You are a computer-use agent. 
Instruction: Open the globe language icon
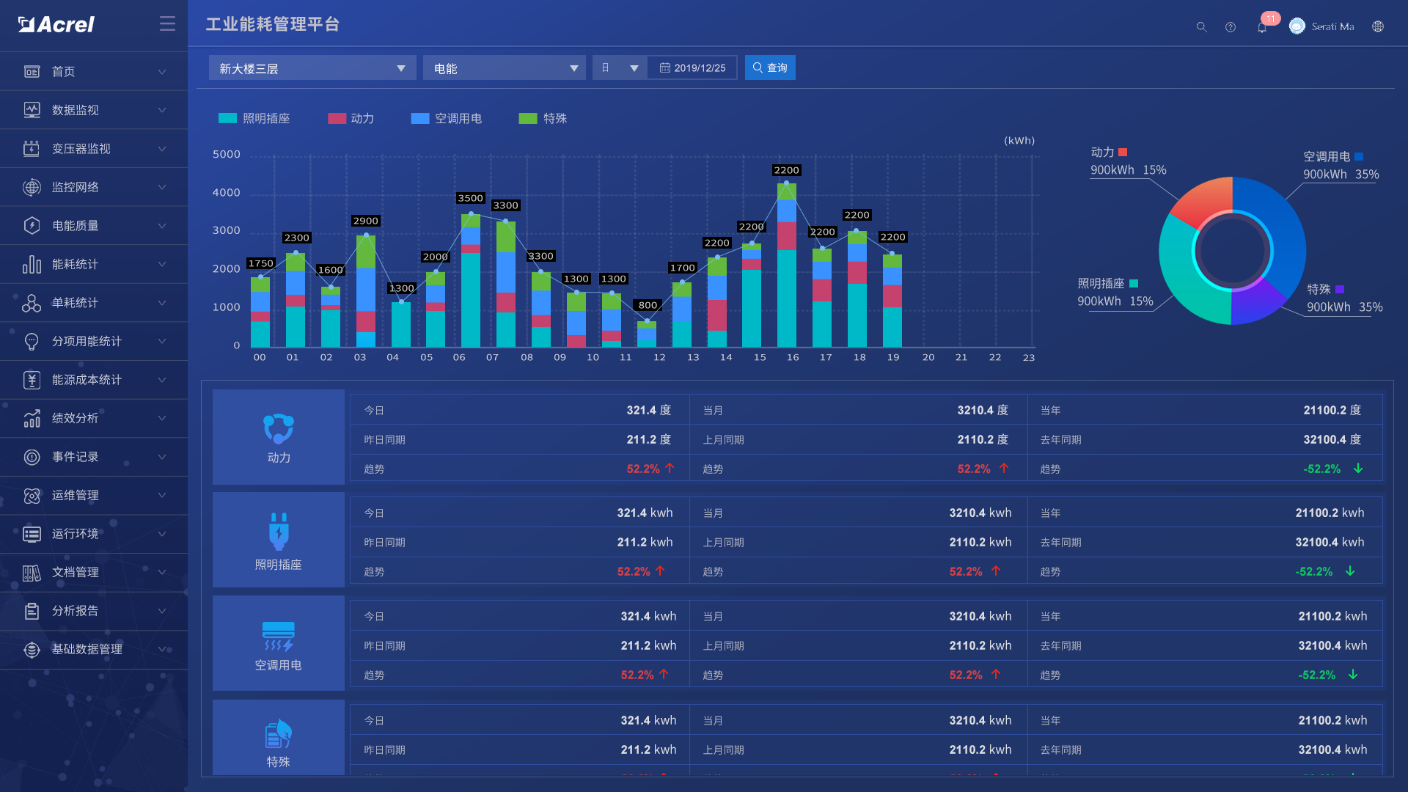point(1378,27)
